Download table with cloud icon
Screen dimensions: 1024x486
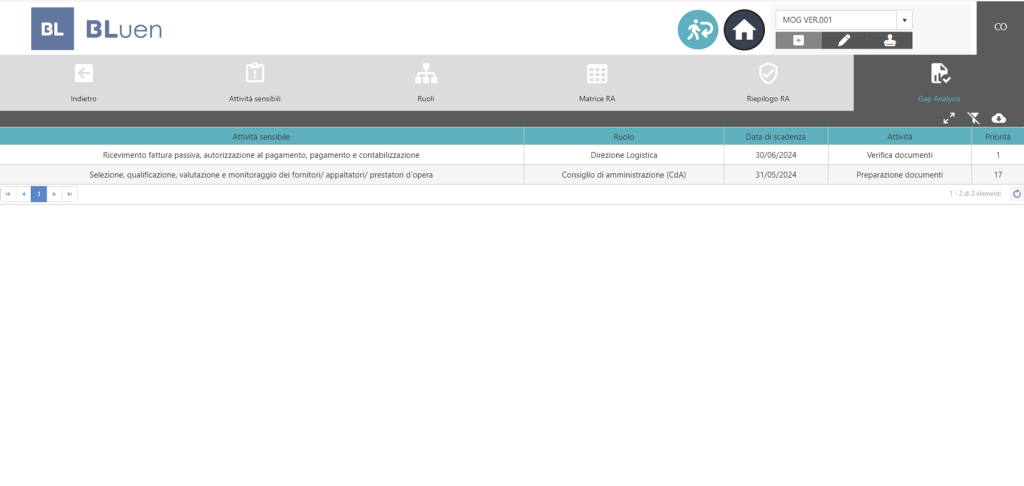coord(999,118)
